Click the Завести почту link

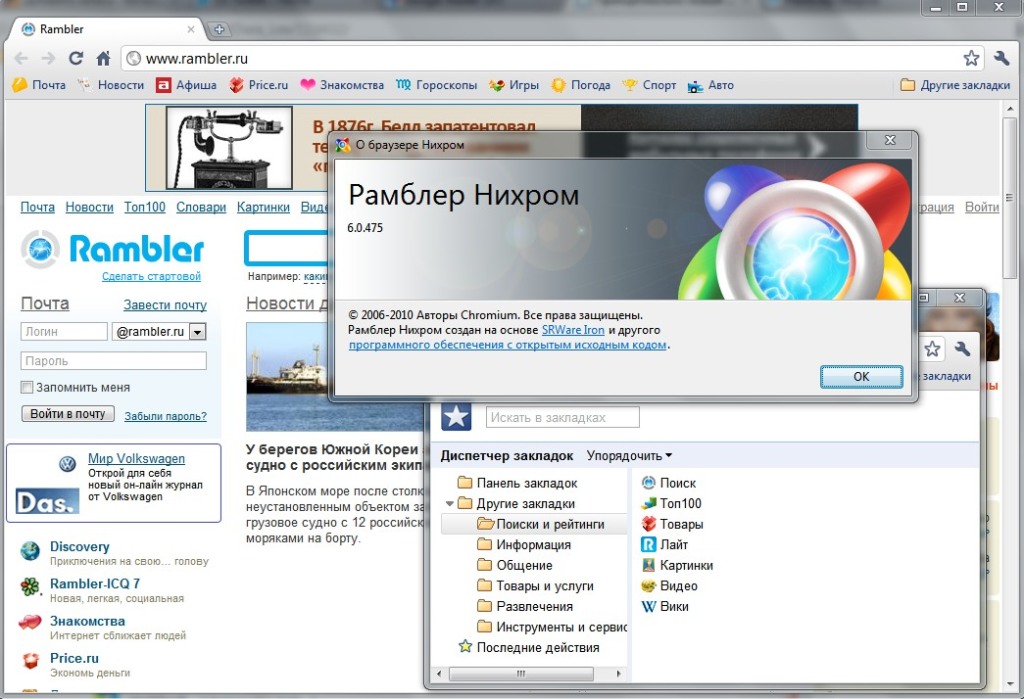pyautogui.click(x=165, y=304)
